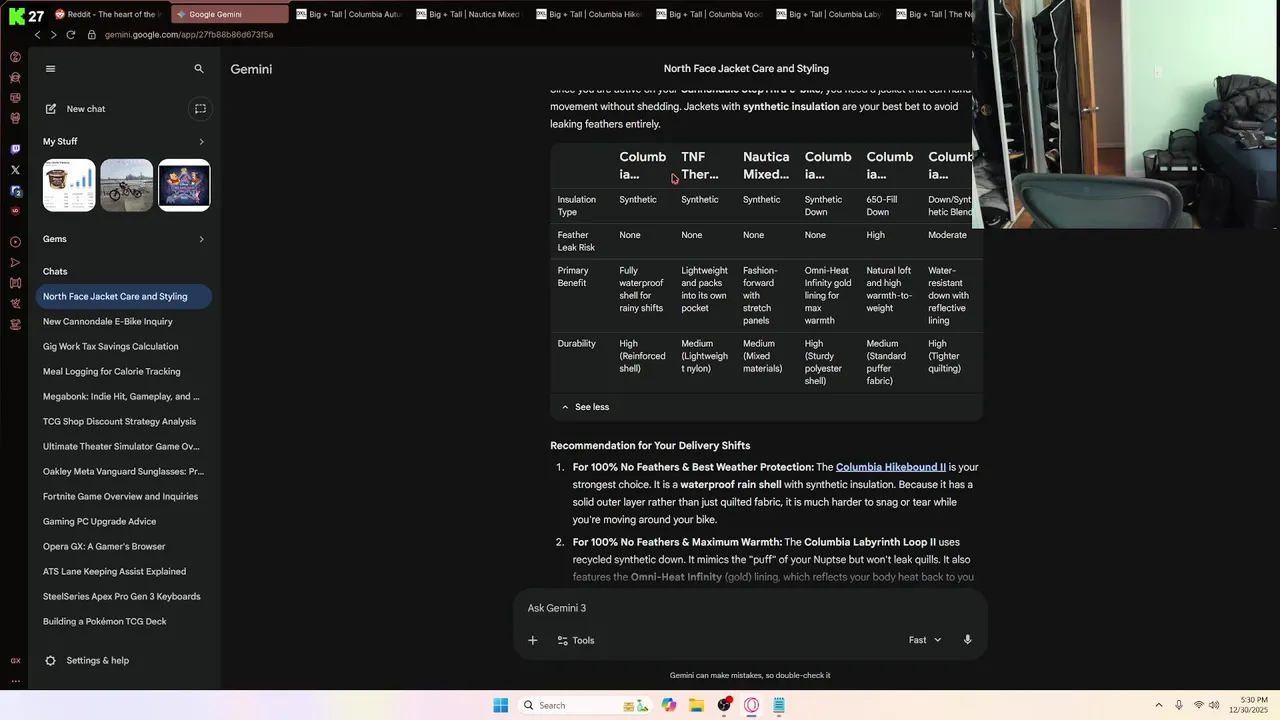
Task: Open Opera GX icon on the taskbar
Action: (751, 705)
